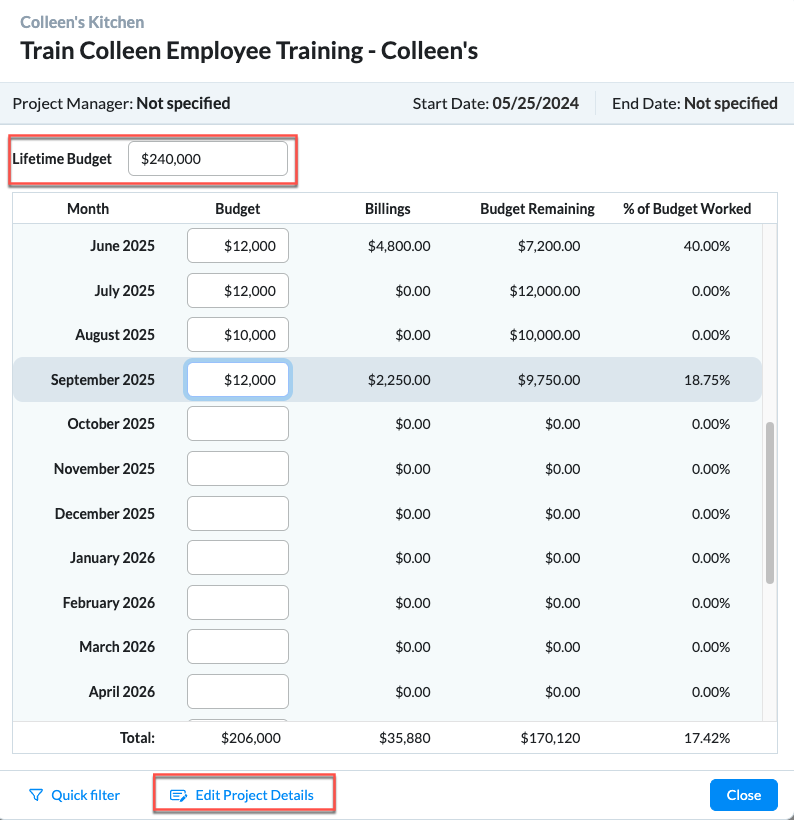Click the empty March 2026 budget field
This screenshot has height=820, width=794.
click(x=238, y=647)
